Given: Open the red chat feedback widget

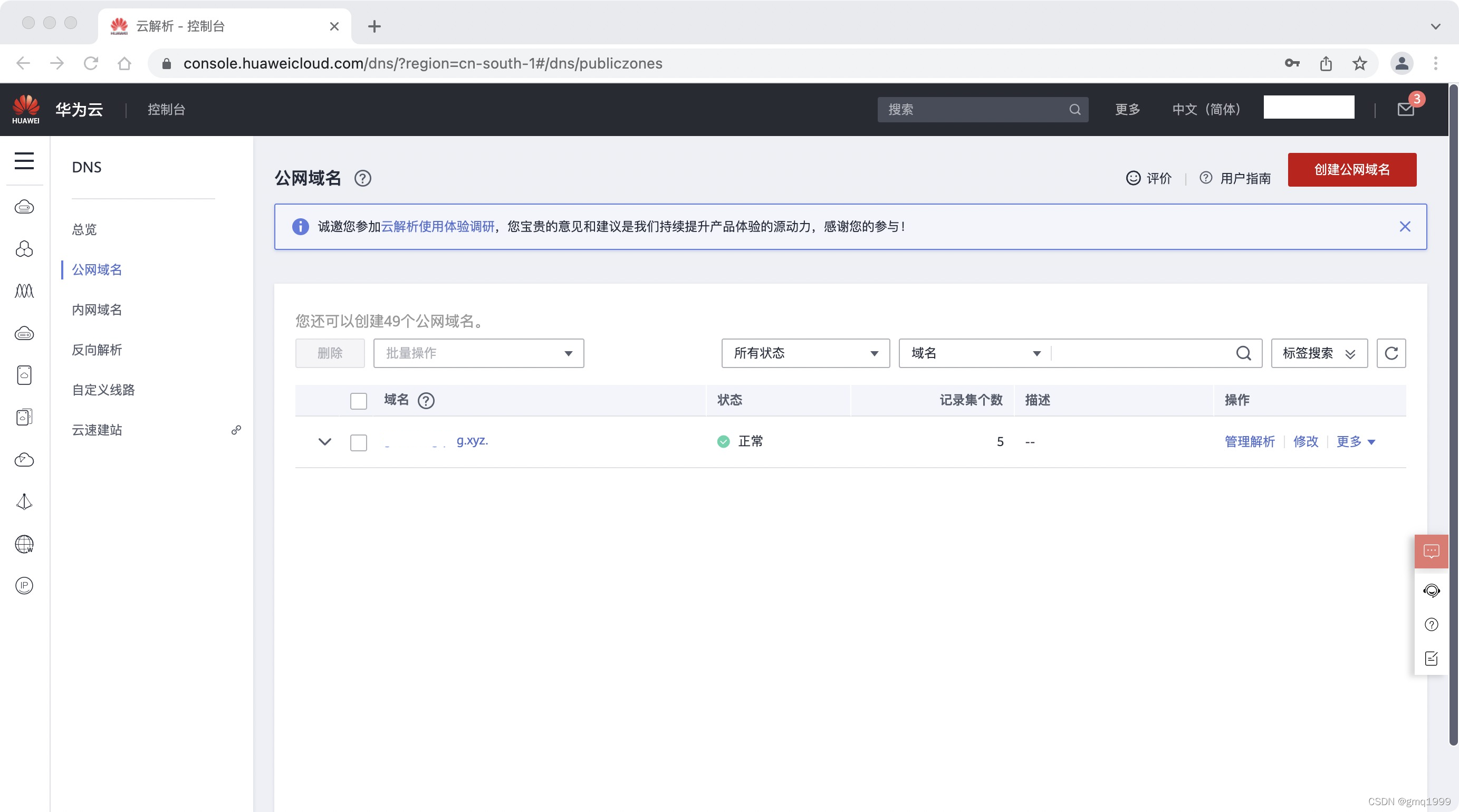Looking at the screenshot, I should click(x=1431, y=551).
